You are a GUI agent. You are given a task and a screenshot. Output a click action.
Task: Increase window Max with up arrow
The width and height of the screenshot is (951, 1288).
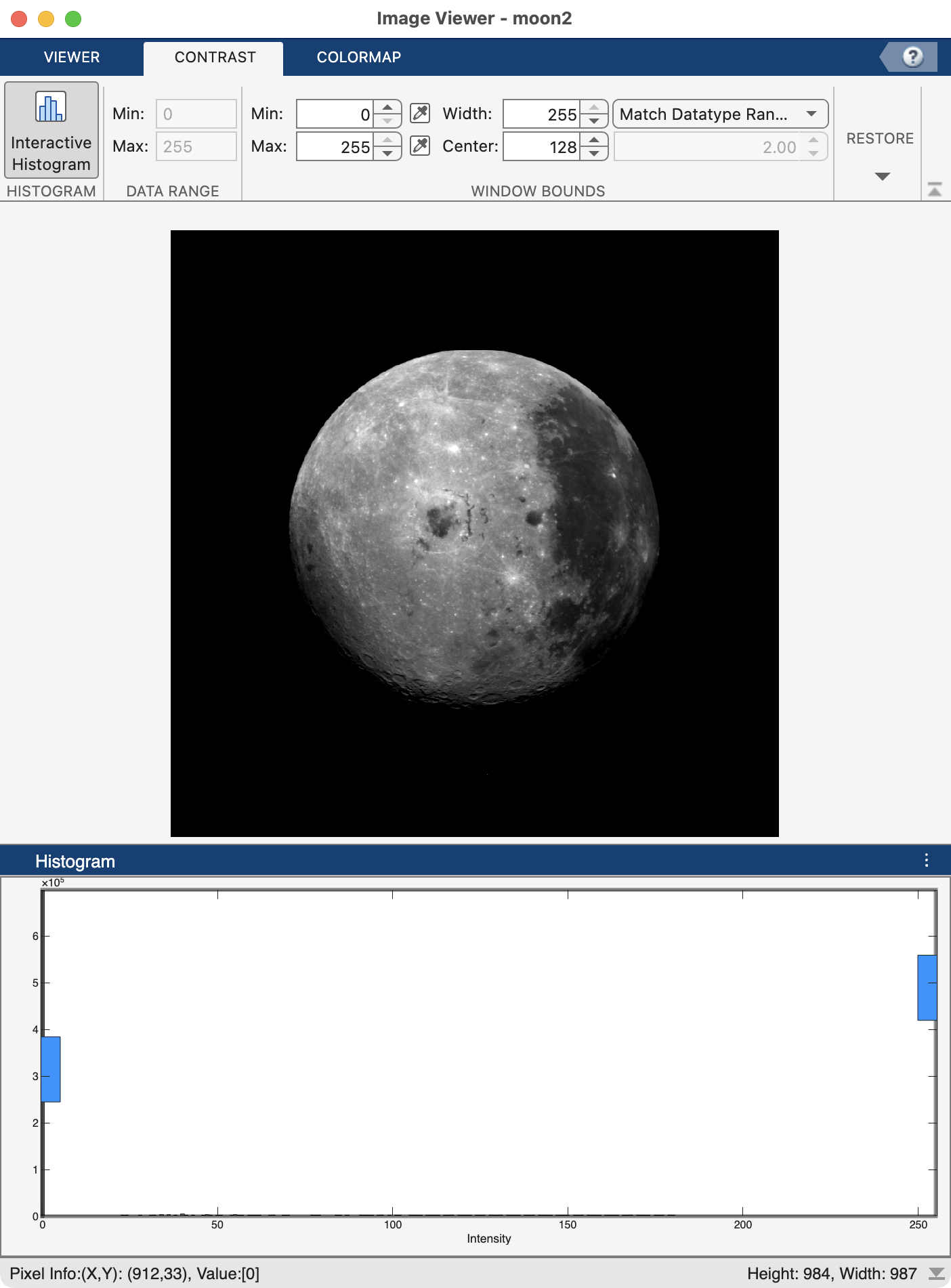pos(387,139)
